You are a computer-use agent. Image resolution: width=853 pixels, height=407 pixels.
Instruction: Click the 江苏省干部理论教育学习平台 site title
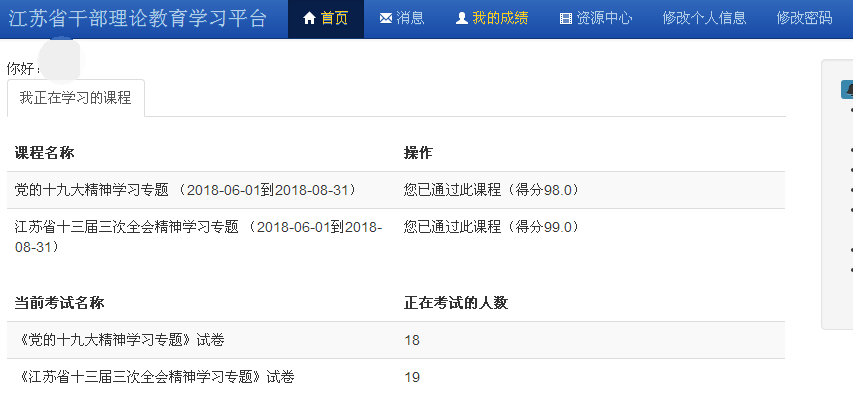click(x=138, y=19)
